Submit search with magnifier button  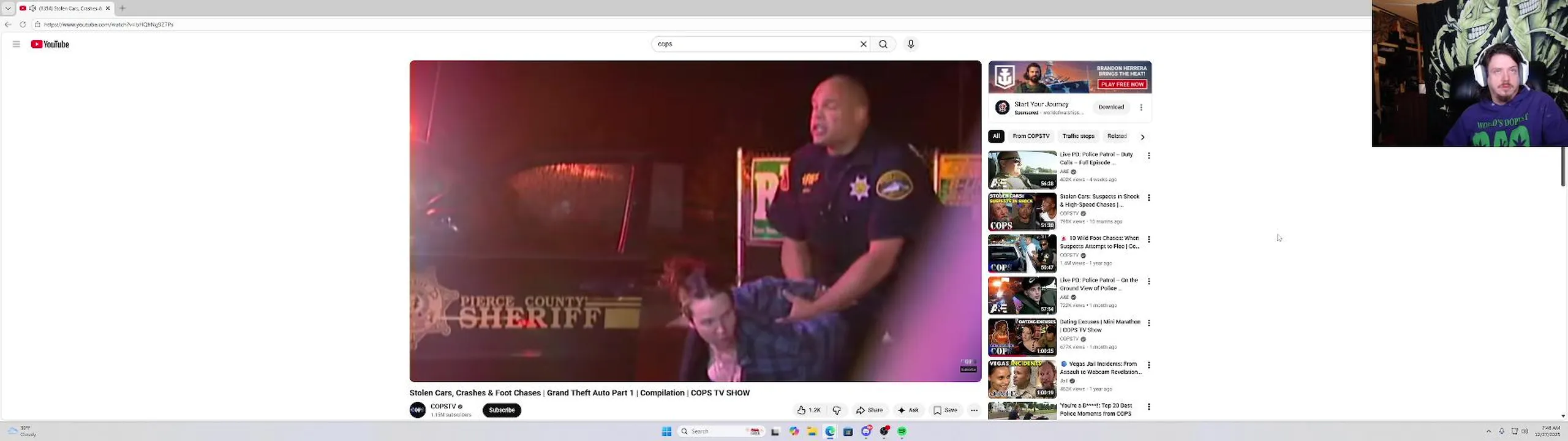pyautogui.click(x=883, y=44)
